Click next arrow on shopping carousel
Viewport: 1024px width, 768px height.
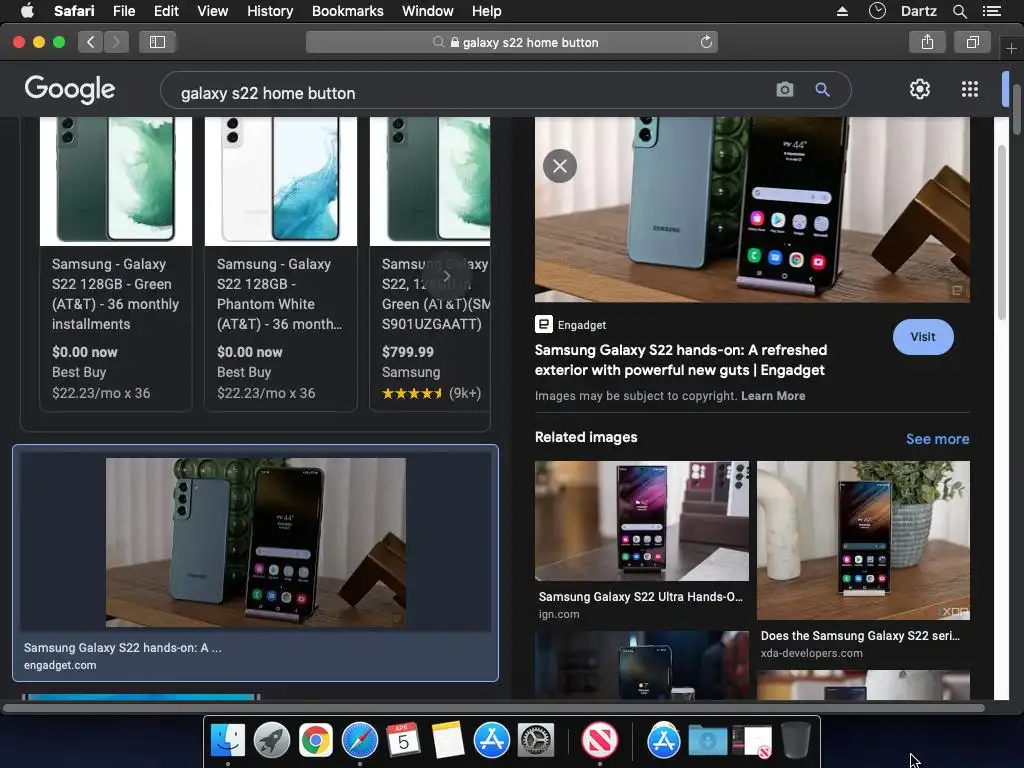pos(447,276)
